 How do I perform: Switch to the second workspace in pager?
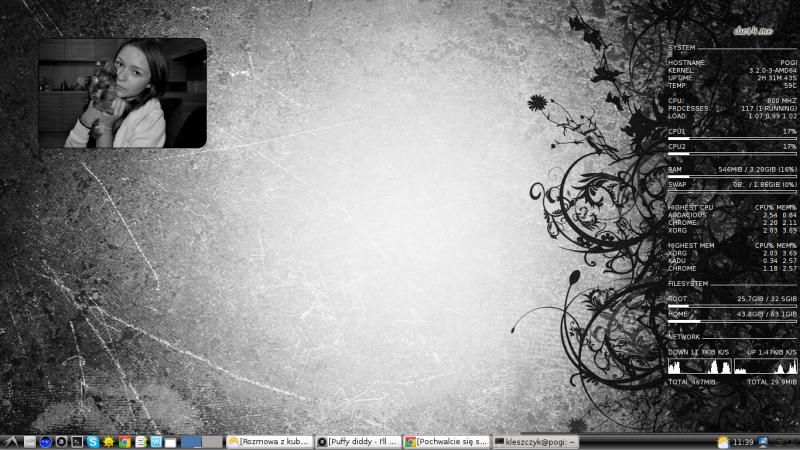point(212,441)
